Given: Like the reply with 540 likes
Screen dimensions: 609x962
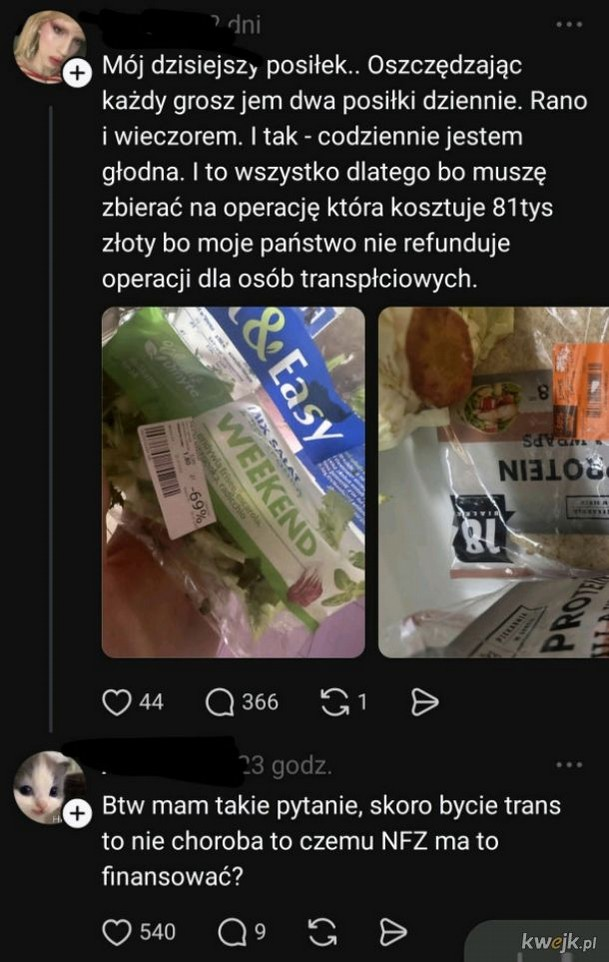Looking at the screenshot, I should click(117, 932).
